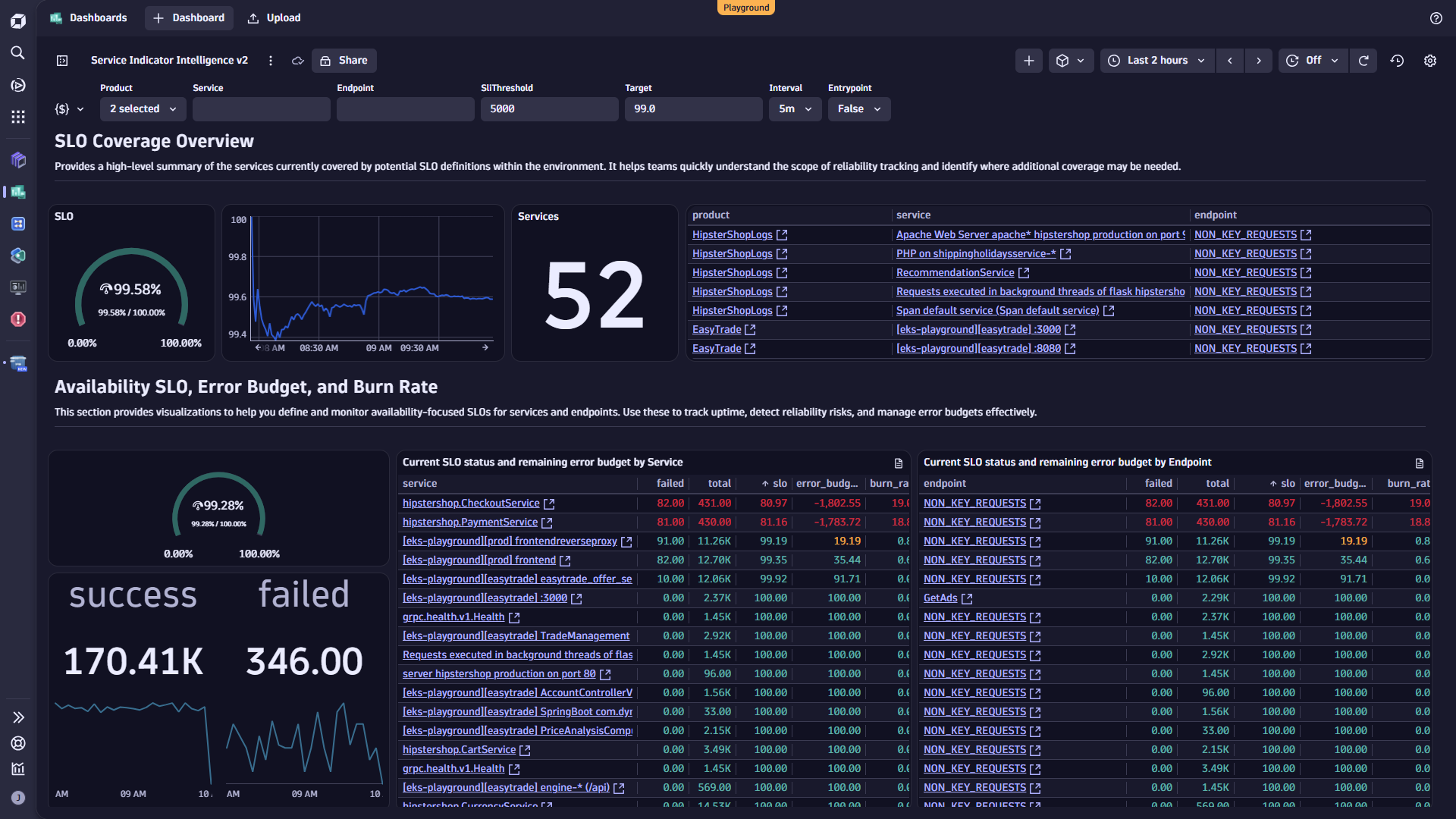Image resolution: width=1456 pixels, height=819 pixels.
Task: Click the help question mark icon
Action: 1436,18
